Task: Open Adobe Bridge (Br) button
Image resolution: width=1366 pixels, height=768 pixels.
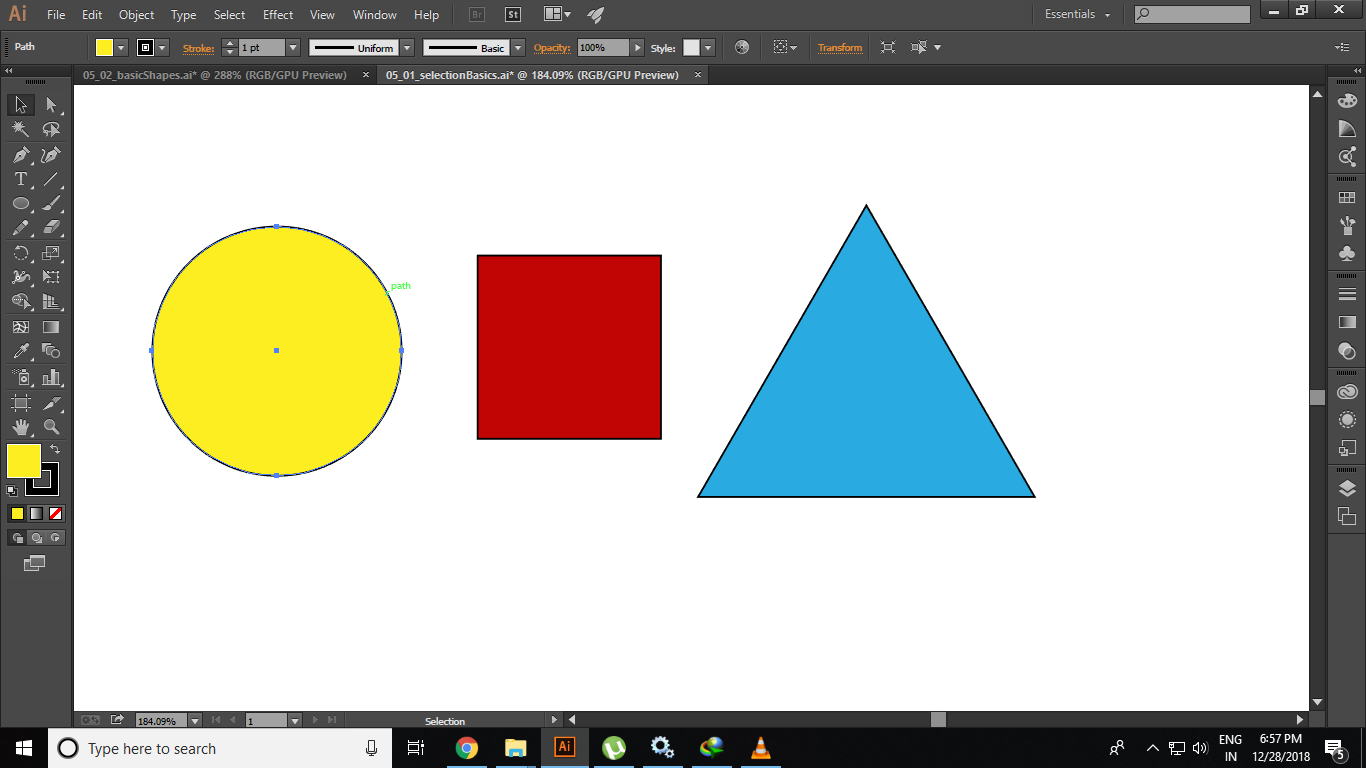Action: click(477, 15)
